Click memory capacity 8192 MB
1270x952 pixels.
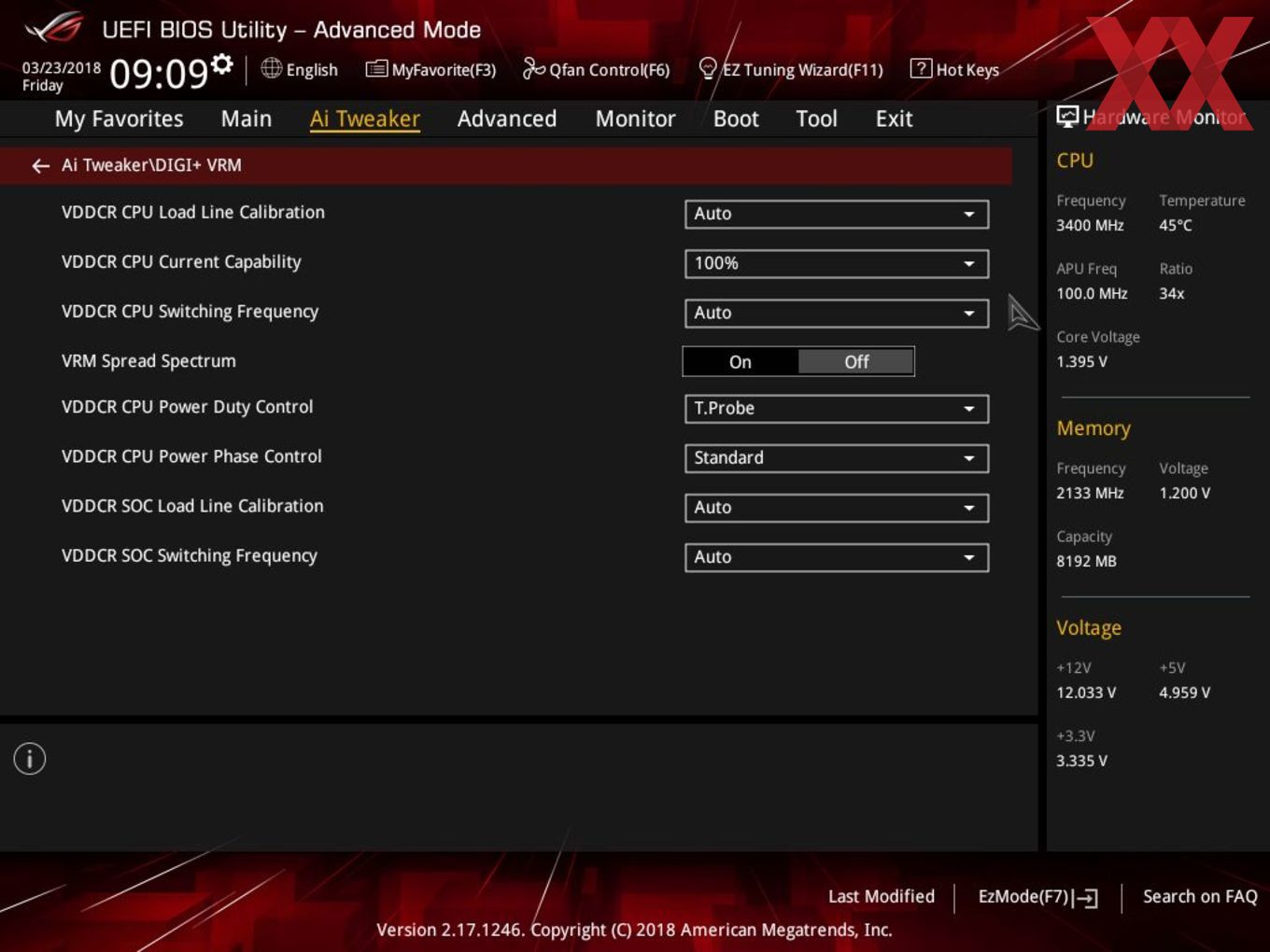(x=1086, y=561)
